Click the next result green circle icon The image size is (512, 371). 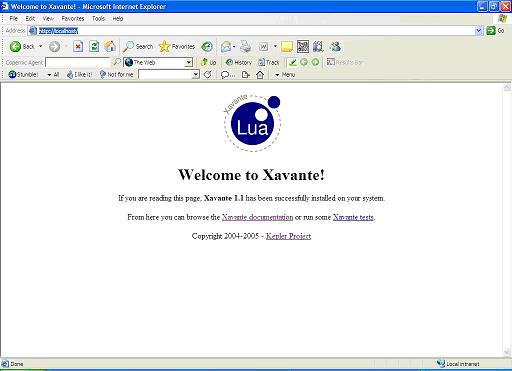315,62
